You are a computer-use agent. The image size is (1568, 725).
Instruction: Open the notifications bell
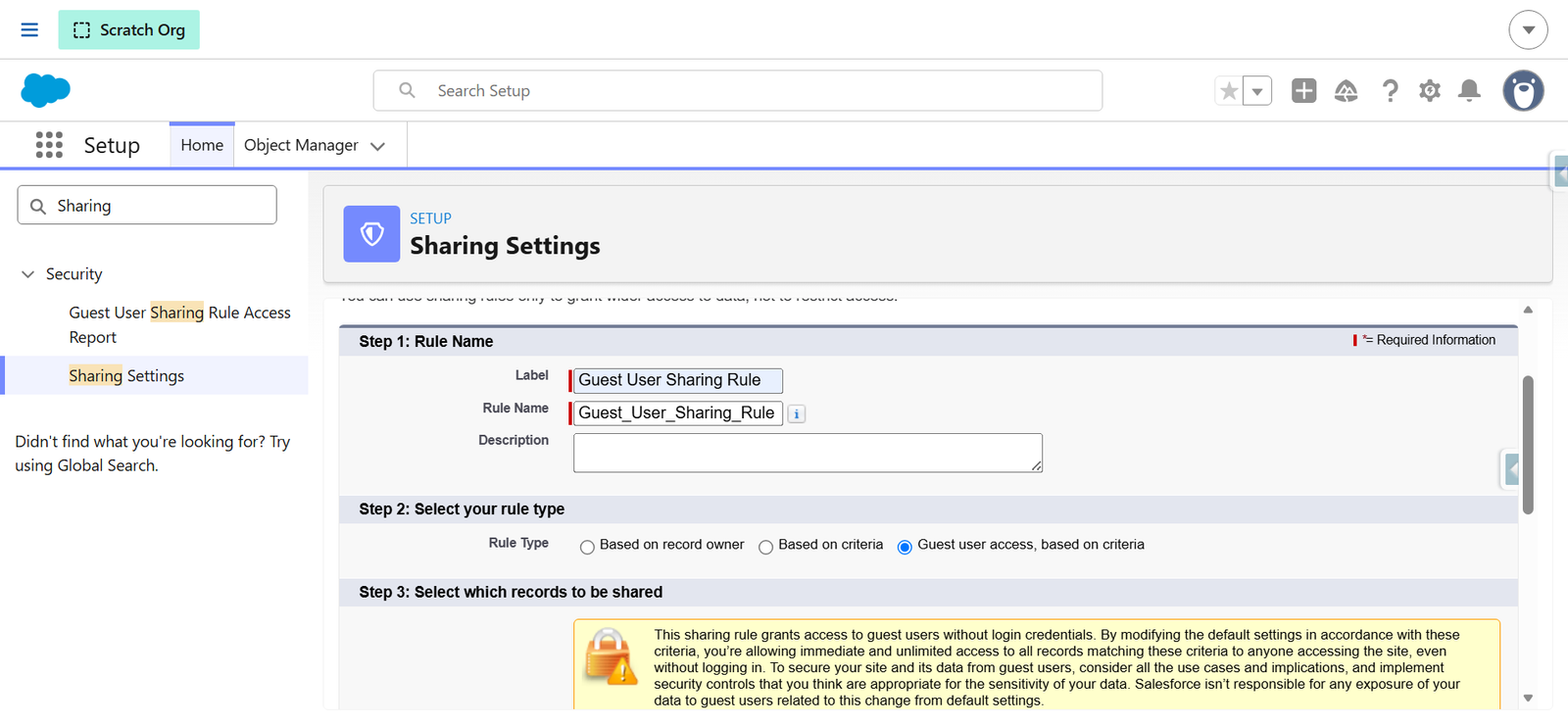(x=1469, y=91)
